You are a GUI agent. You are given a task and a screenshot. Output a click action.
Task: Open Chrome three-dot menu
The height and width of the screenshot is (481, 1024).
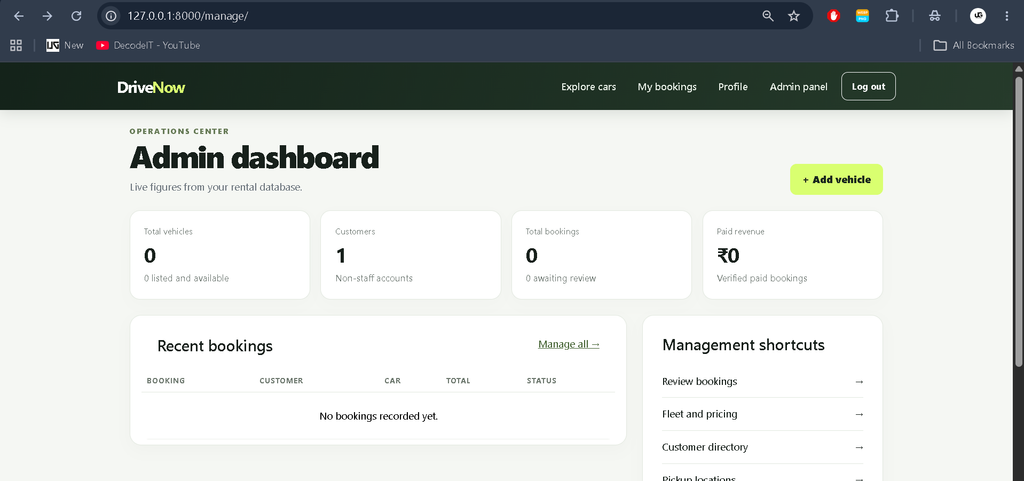(1006, 16)
